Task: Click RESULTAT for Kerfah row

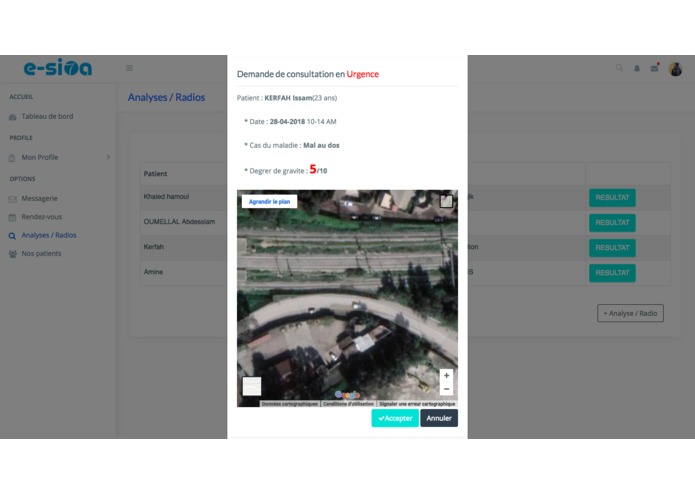Action: tap(612, 248)
